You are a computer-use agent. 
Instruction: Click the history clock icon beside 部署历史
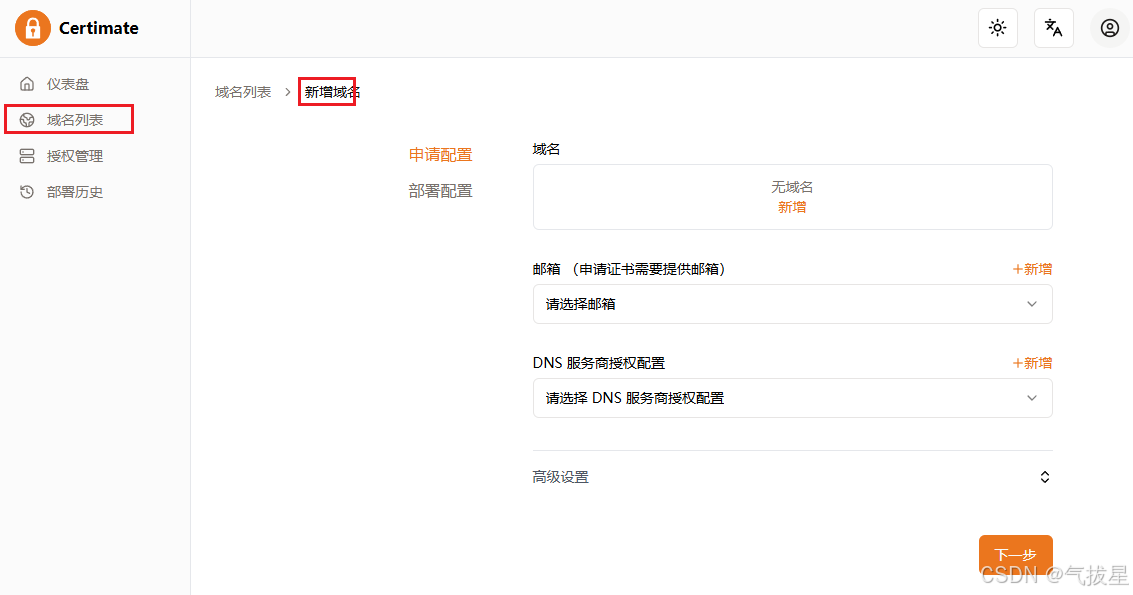point(27,192)
